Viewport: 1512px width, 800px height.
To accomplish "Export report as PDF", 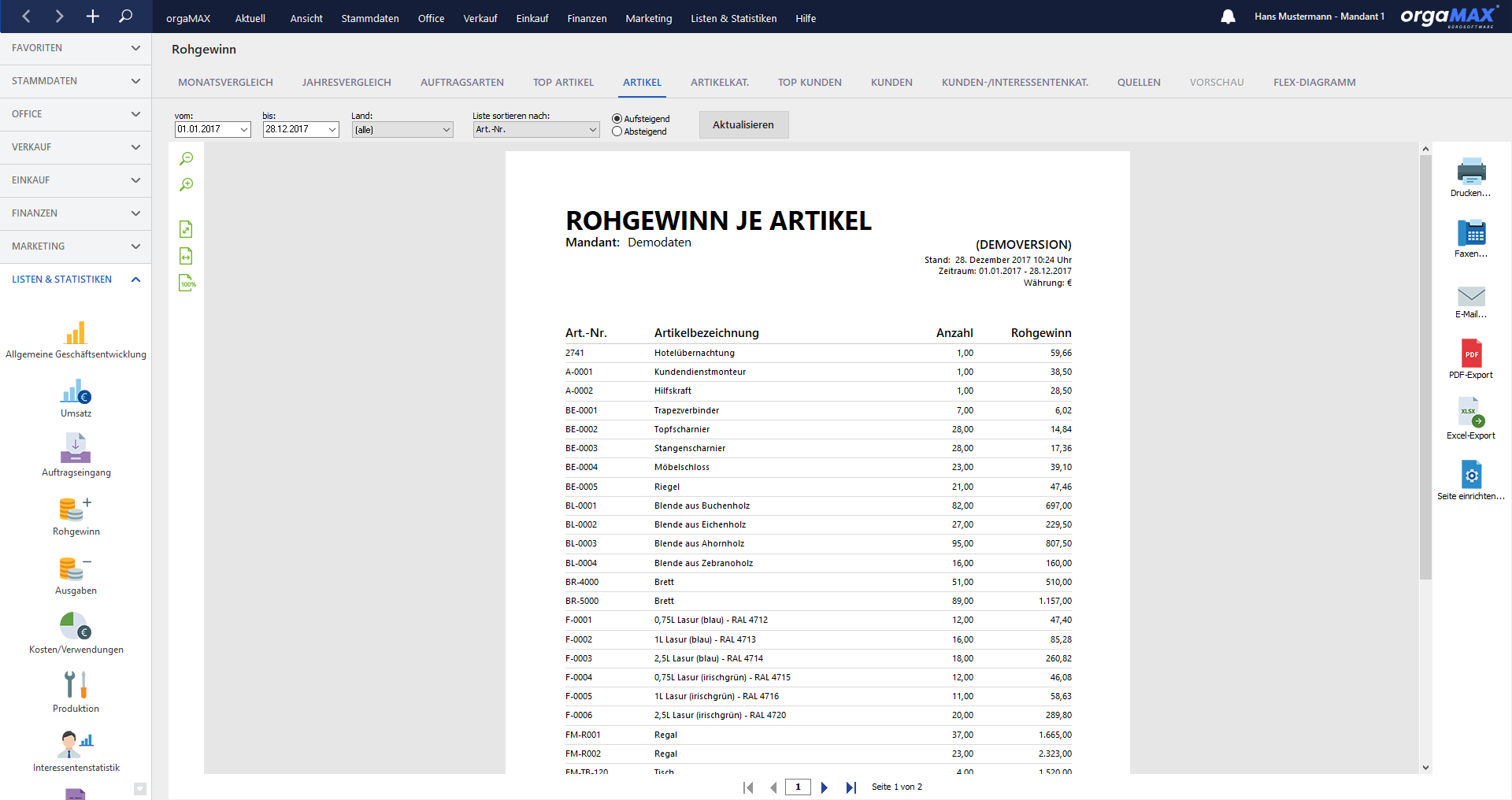I will [1470, 359].
